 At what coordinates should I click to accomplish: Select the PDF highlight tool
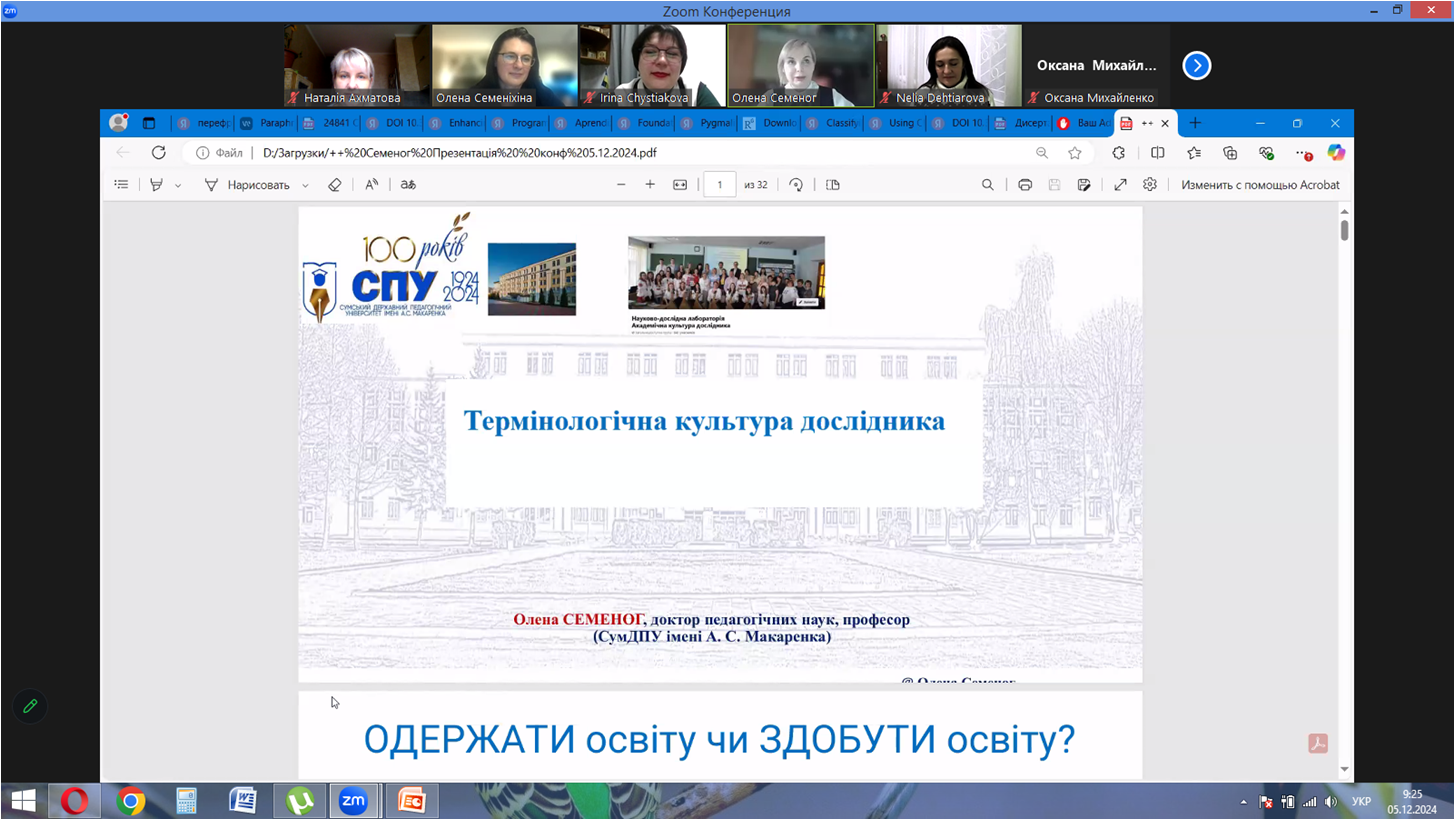(x=156, y=185)
